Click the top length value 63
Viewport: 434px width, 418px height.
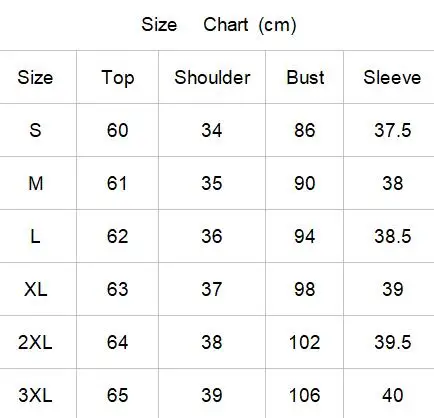[117, 289]
